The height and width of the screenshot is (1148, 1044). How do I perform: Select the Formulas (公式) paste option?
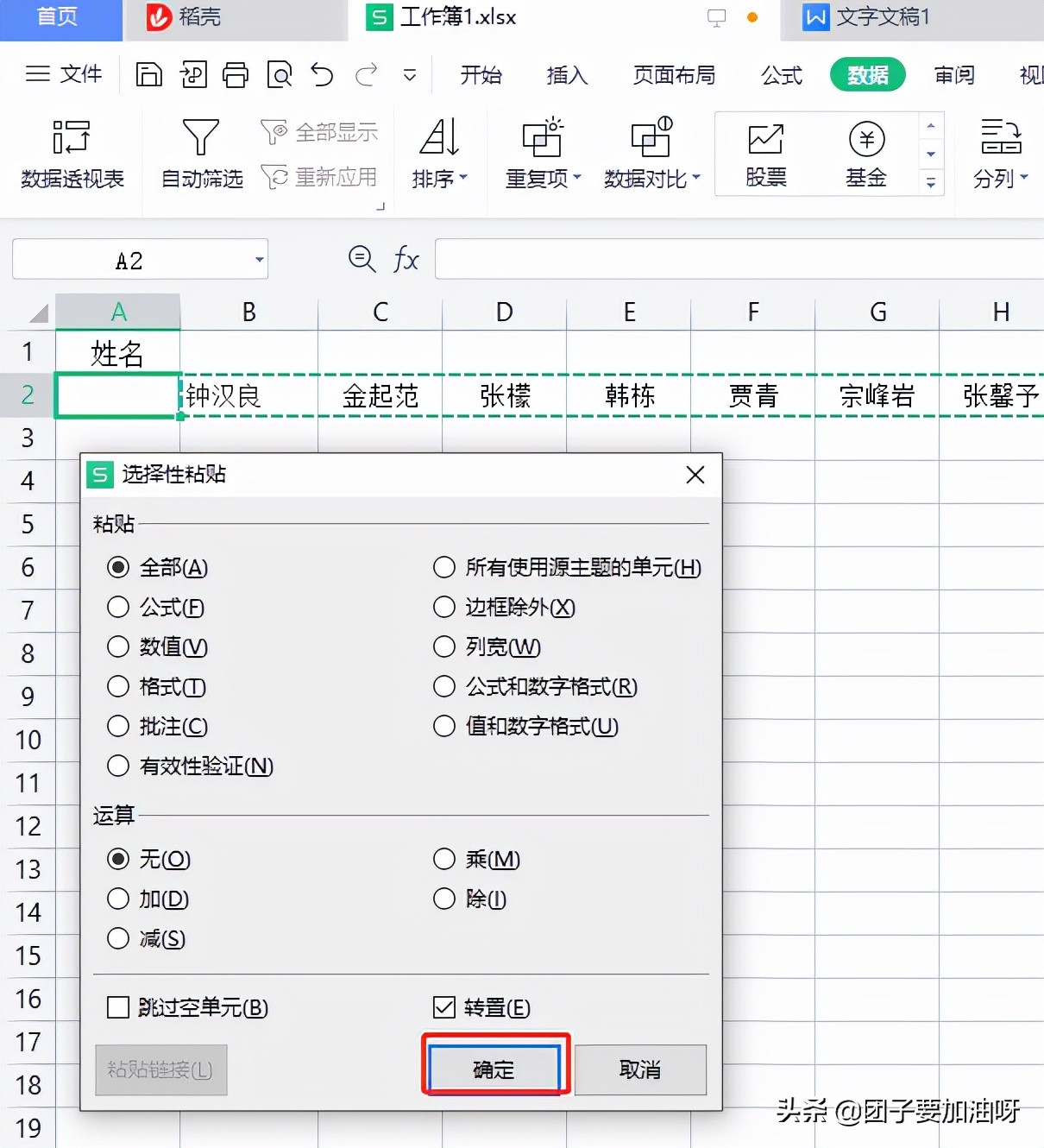pyautogui.click(x=118, y=607)
